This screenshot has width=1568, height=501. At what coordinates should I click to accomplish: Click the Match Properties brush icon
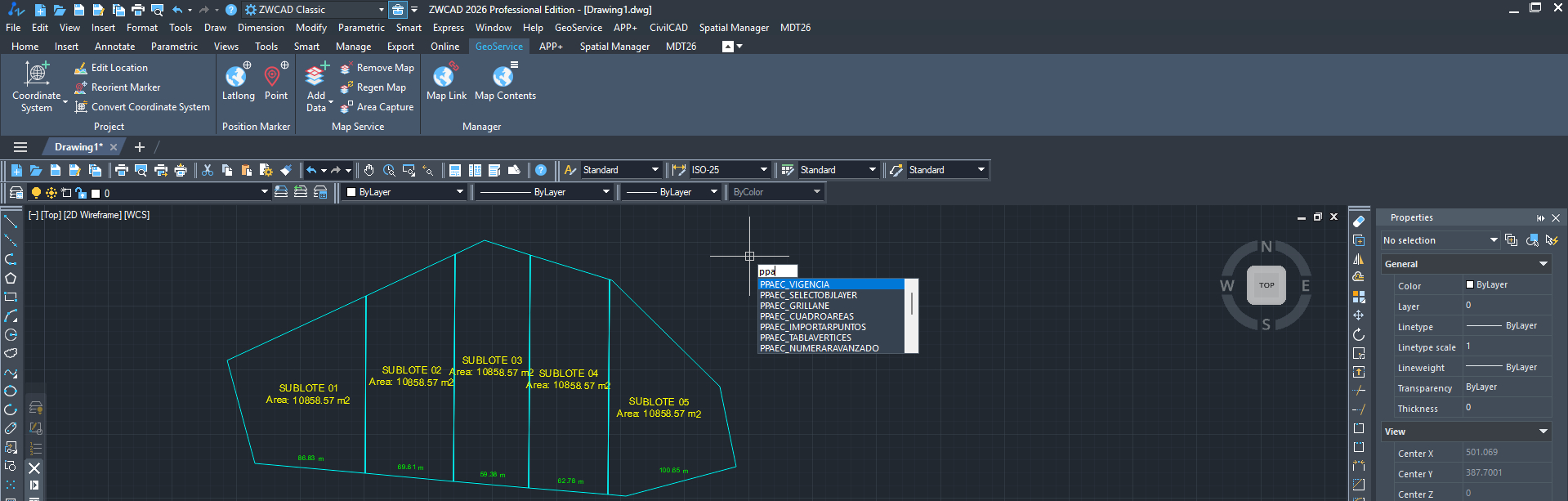coord(286,170)
